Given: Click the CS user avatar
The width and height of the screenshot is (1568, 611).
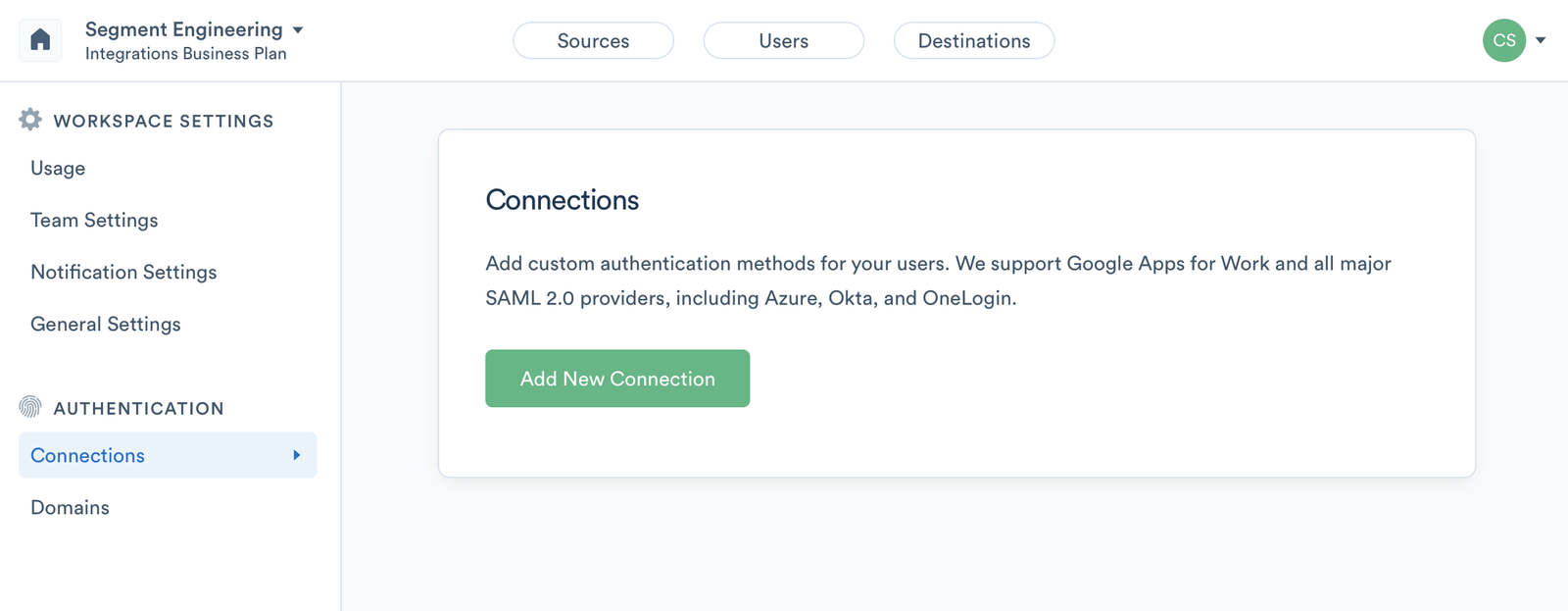Looking at the screenshot, I should (x=1503, y=40).
